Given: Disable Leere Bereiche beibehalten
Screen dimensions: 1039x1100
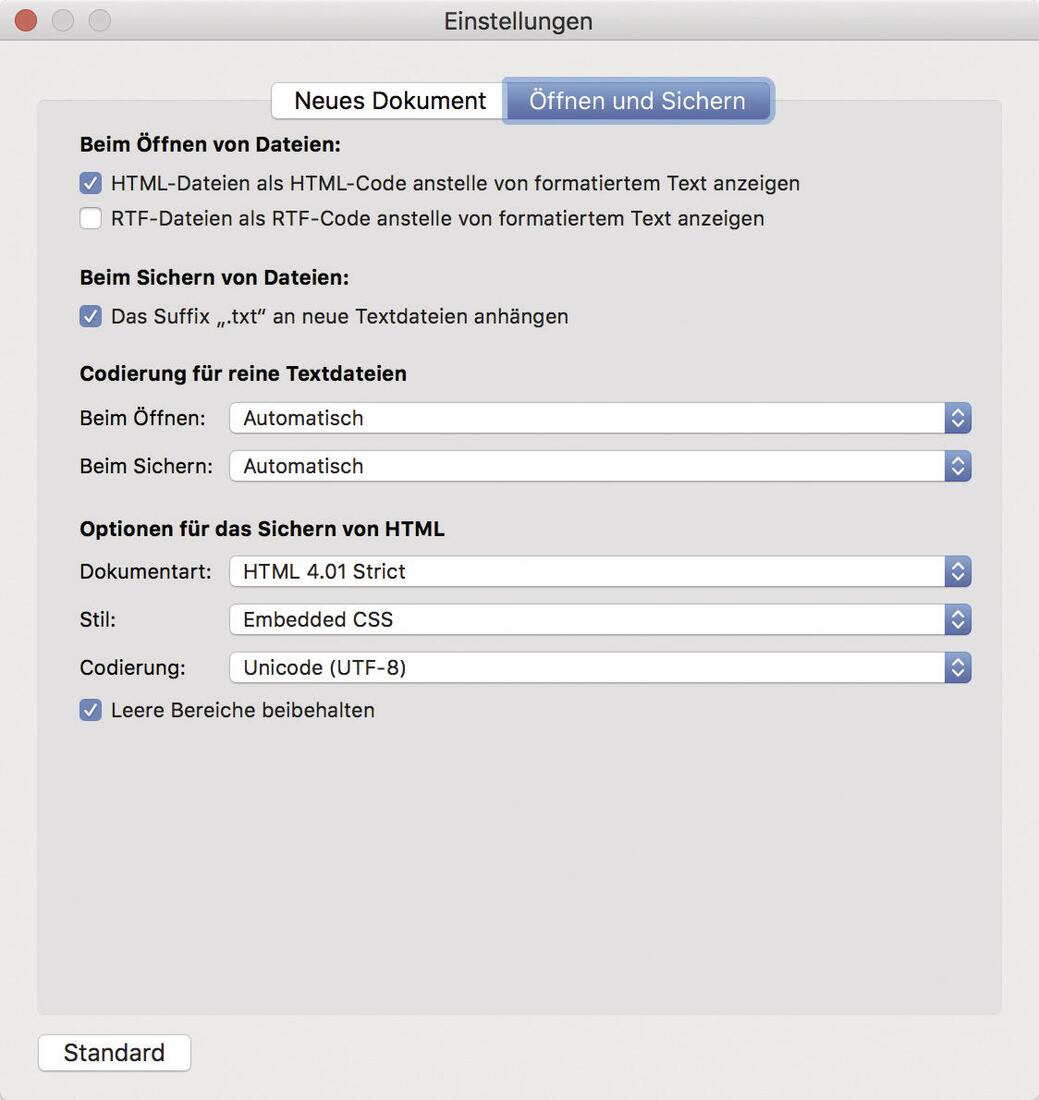Looking at the screenshot, I should tap(90, 710).
